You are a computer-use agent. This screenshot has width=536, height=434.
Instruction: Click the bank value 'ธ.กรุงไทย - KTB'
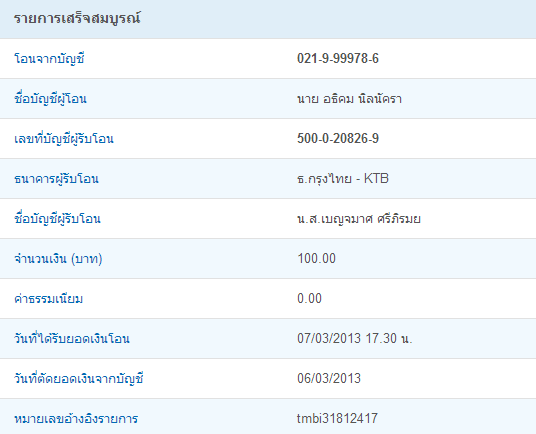[343, 179]
